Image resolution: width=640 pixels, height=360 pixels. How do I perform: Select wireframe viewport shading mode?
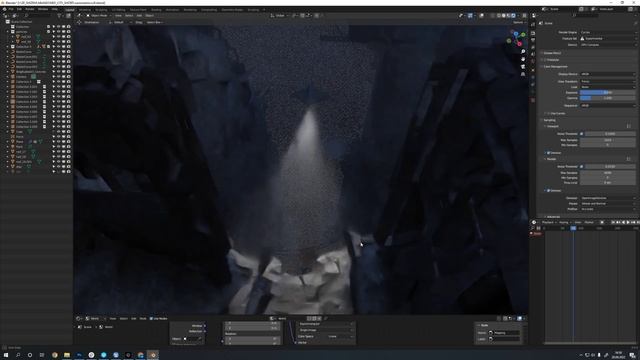[499, 16]
